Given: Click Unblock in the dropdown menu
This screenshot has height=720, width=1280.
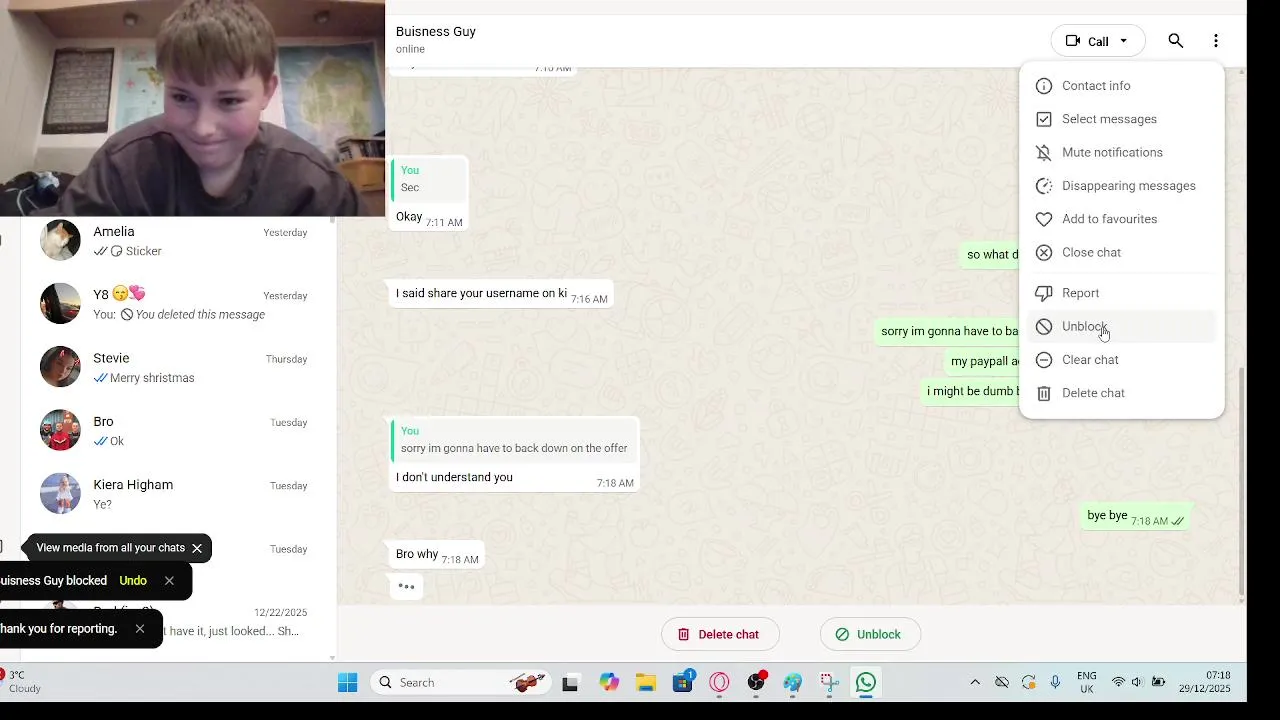Looking at the screenshot, I should [1122, 326].
